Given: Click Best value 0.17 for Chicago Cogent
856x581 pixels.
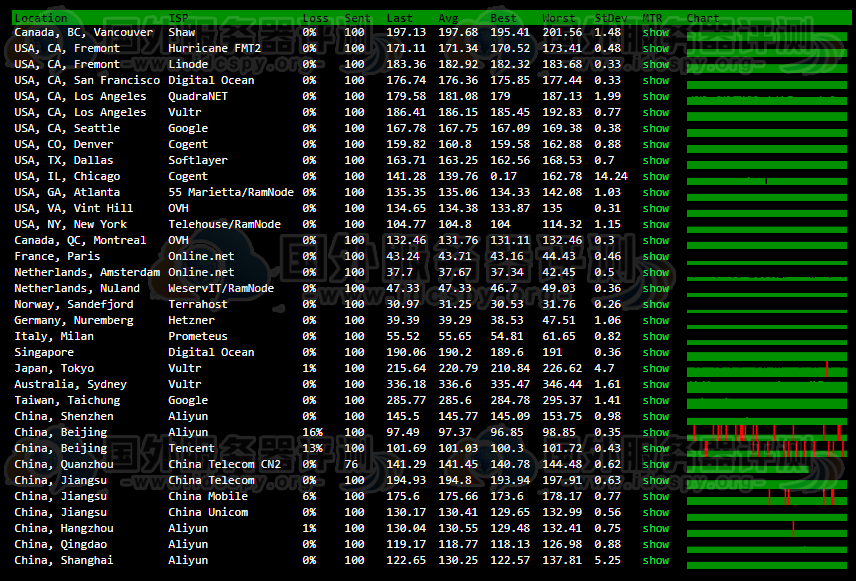Looking at the screenshot, I should click(503, 176).
